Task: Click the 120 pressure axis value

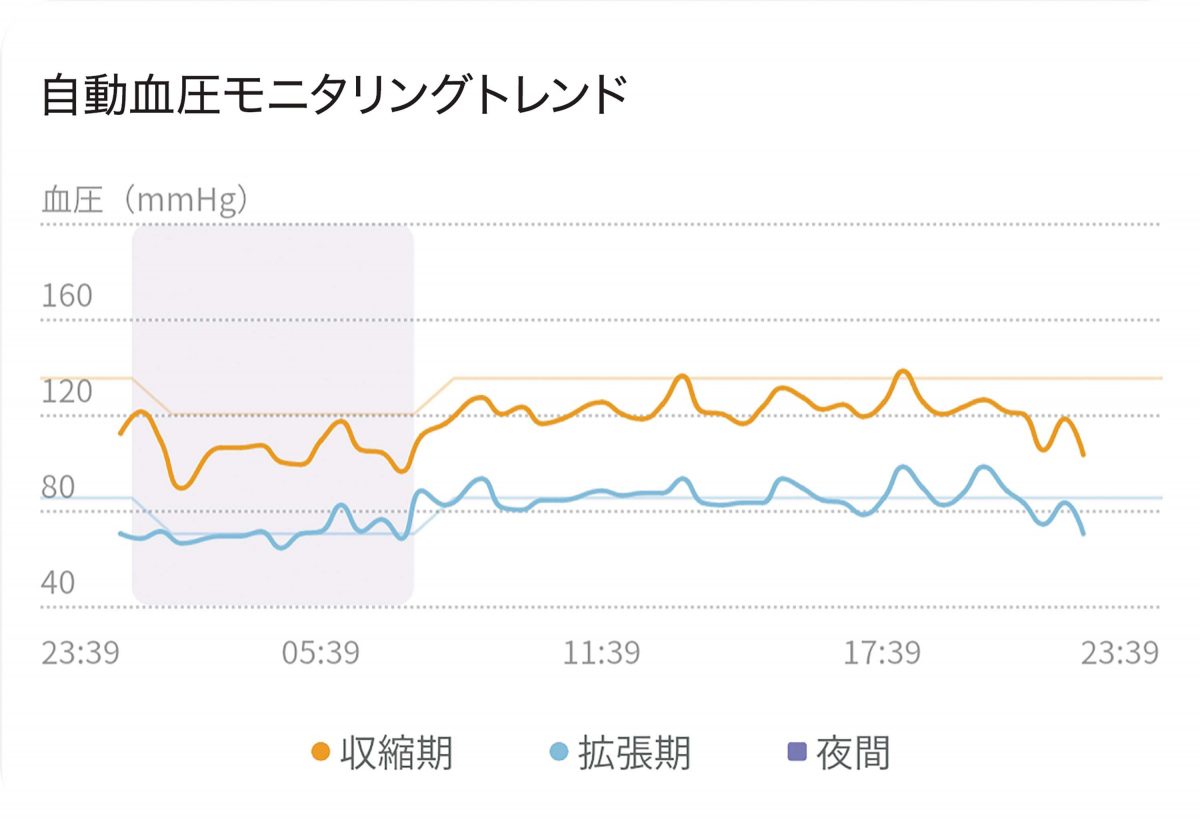Action: click(x=67, y=392)
